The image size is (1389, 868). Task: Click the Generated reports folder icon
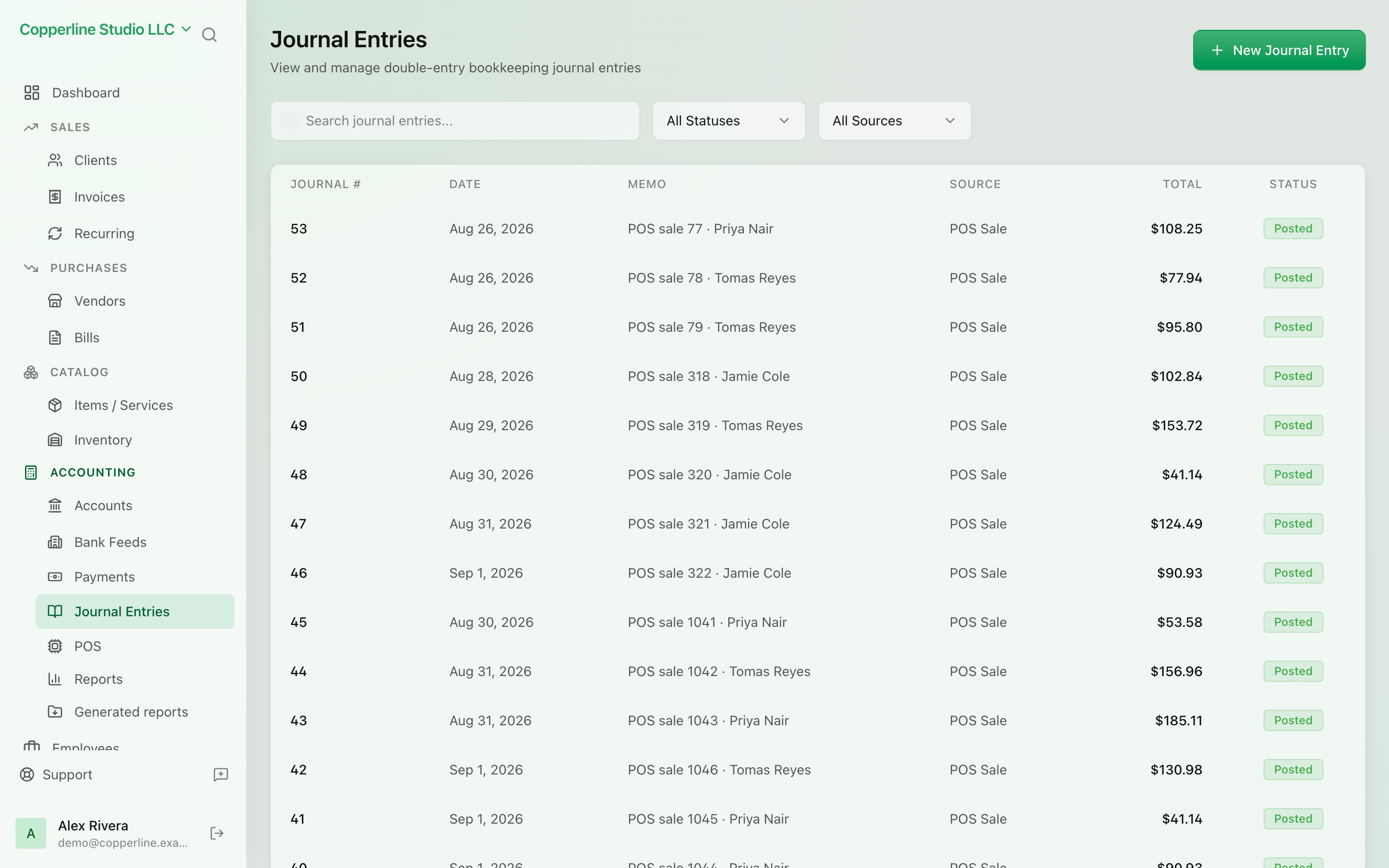(55, 712)
